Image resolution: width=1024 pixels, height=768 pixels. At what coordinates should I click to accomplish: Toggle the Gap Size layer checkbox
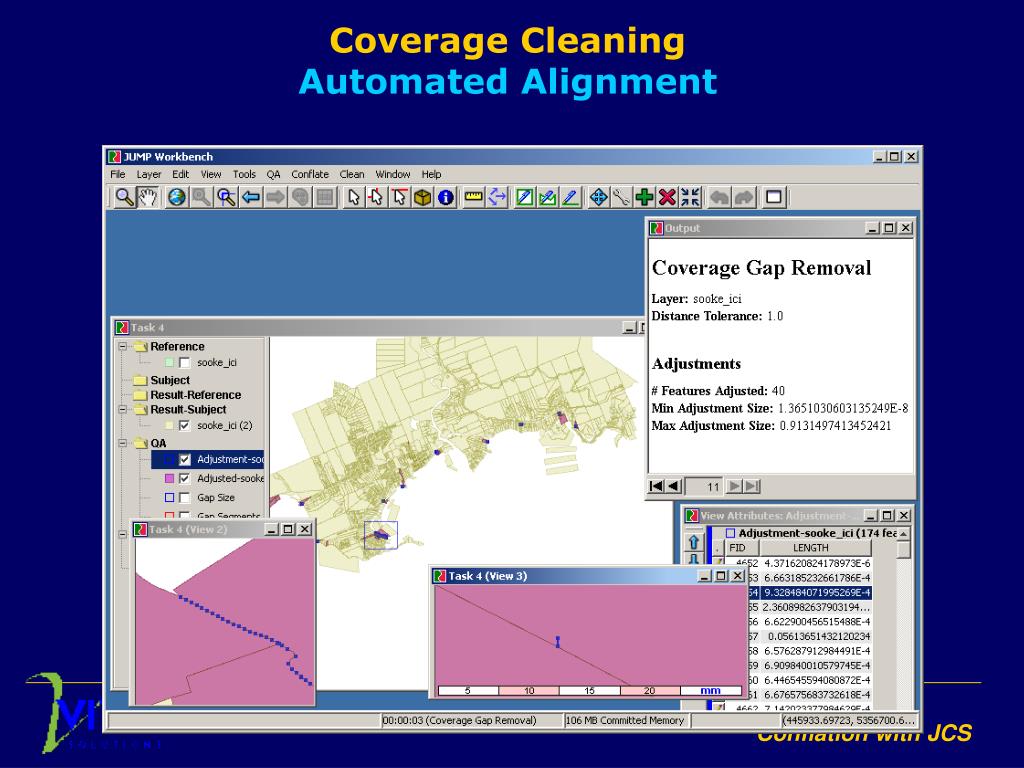point(184,497)
